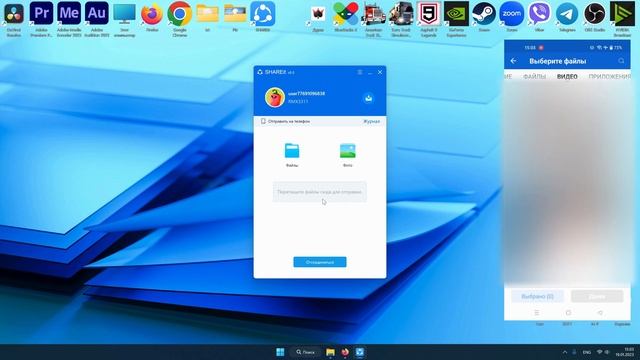
Task: Click the drag-files-here drop area
Action: pos(320,192)
